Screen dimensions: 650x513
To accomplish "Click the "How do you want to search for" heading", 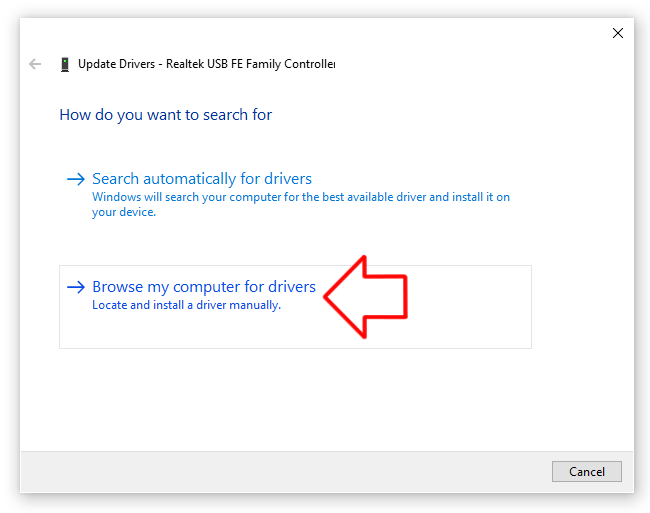I will (x=166, y=115).
